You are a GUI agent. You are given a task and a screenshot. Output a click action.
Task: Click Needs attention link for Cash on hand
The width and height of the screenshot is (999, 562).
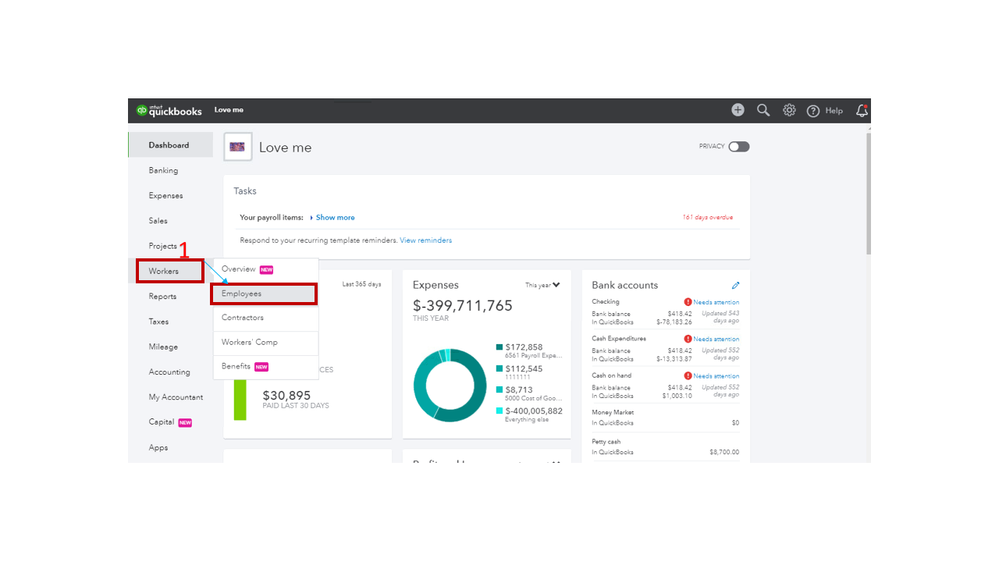coord(716,376)
